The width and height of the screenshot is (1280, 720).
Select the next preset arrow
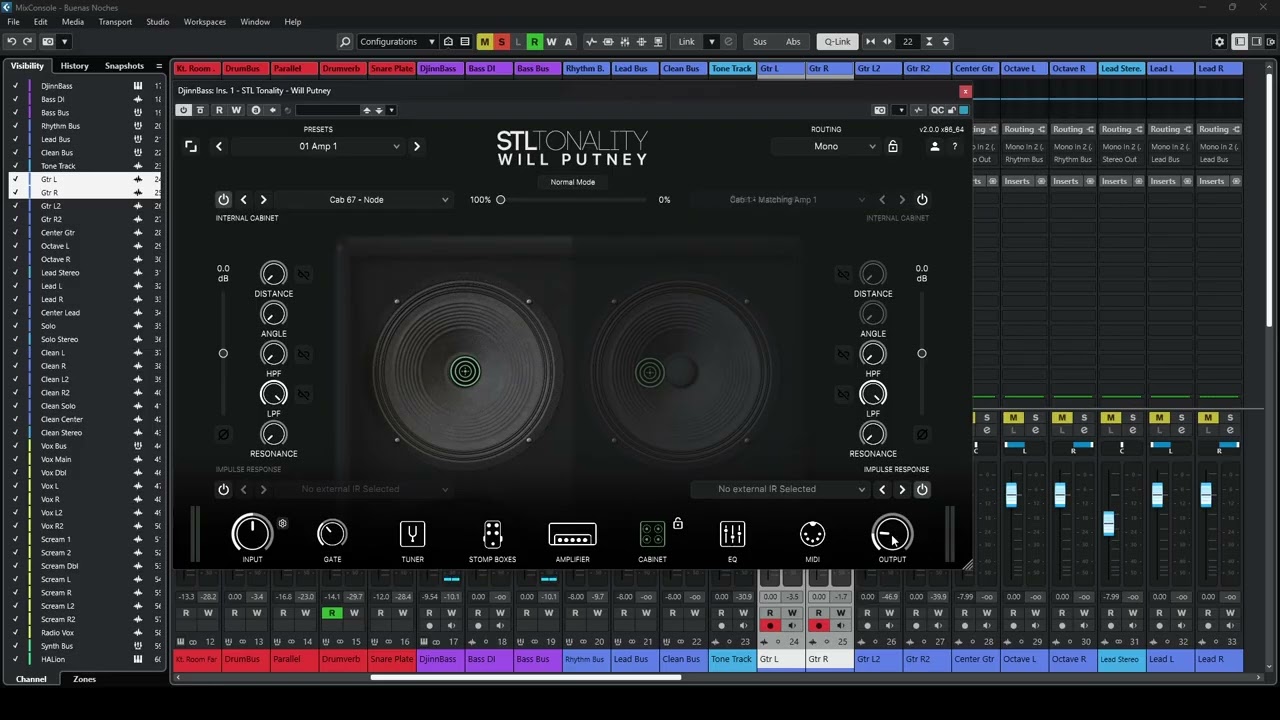[417, 146]
